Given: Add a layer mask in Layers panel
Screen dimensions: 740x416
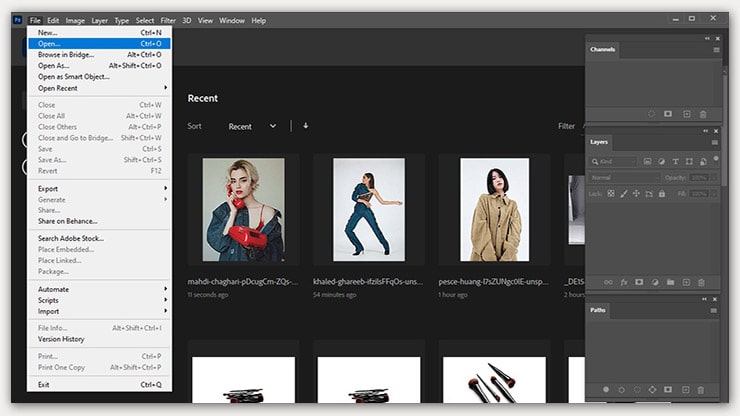Looking at the screenshot, I should click(x=638, y=282).
